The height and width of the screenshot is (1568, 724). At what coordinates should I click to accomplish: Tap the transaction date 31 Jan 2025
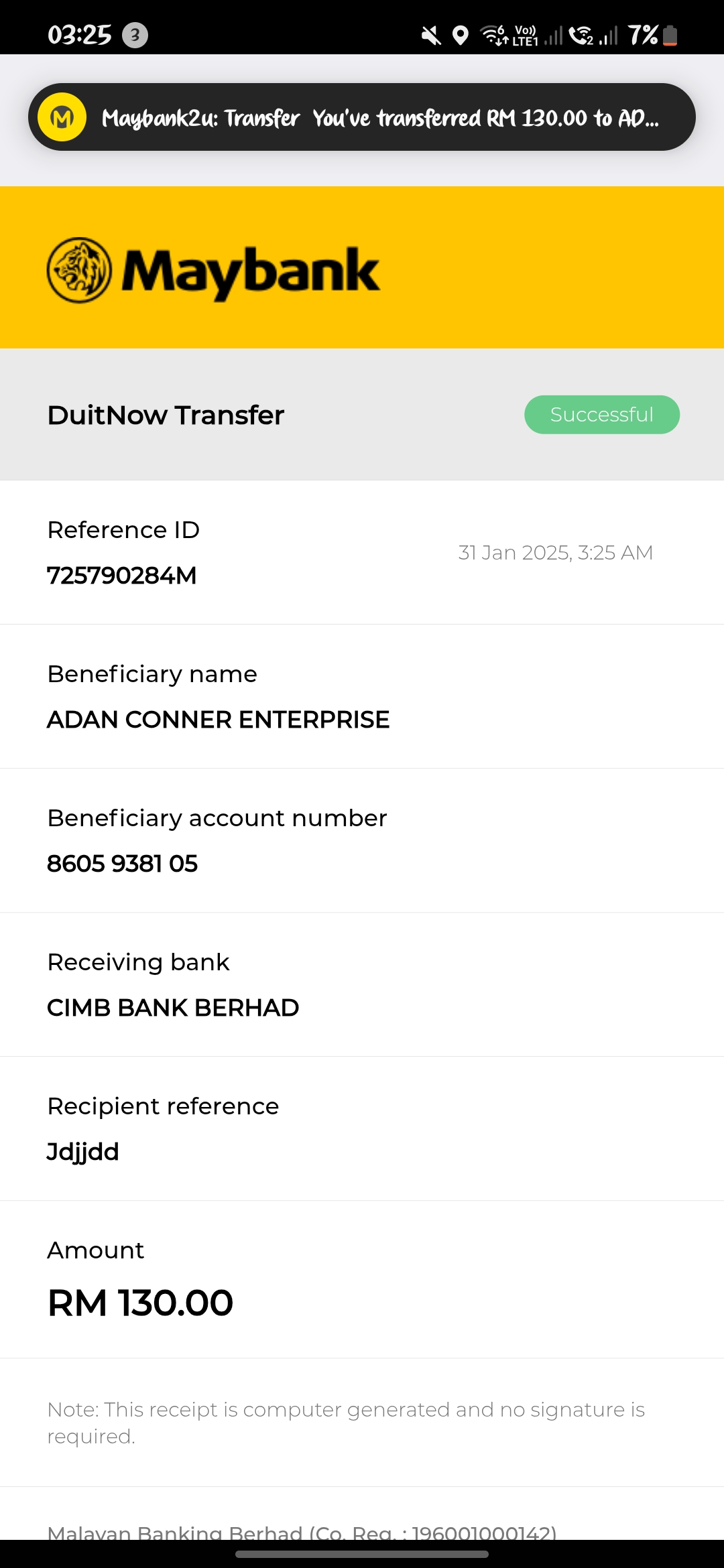pyautogui.click(x=555, y=553)
